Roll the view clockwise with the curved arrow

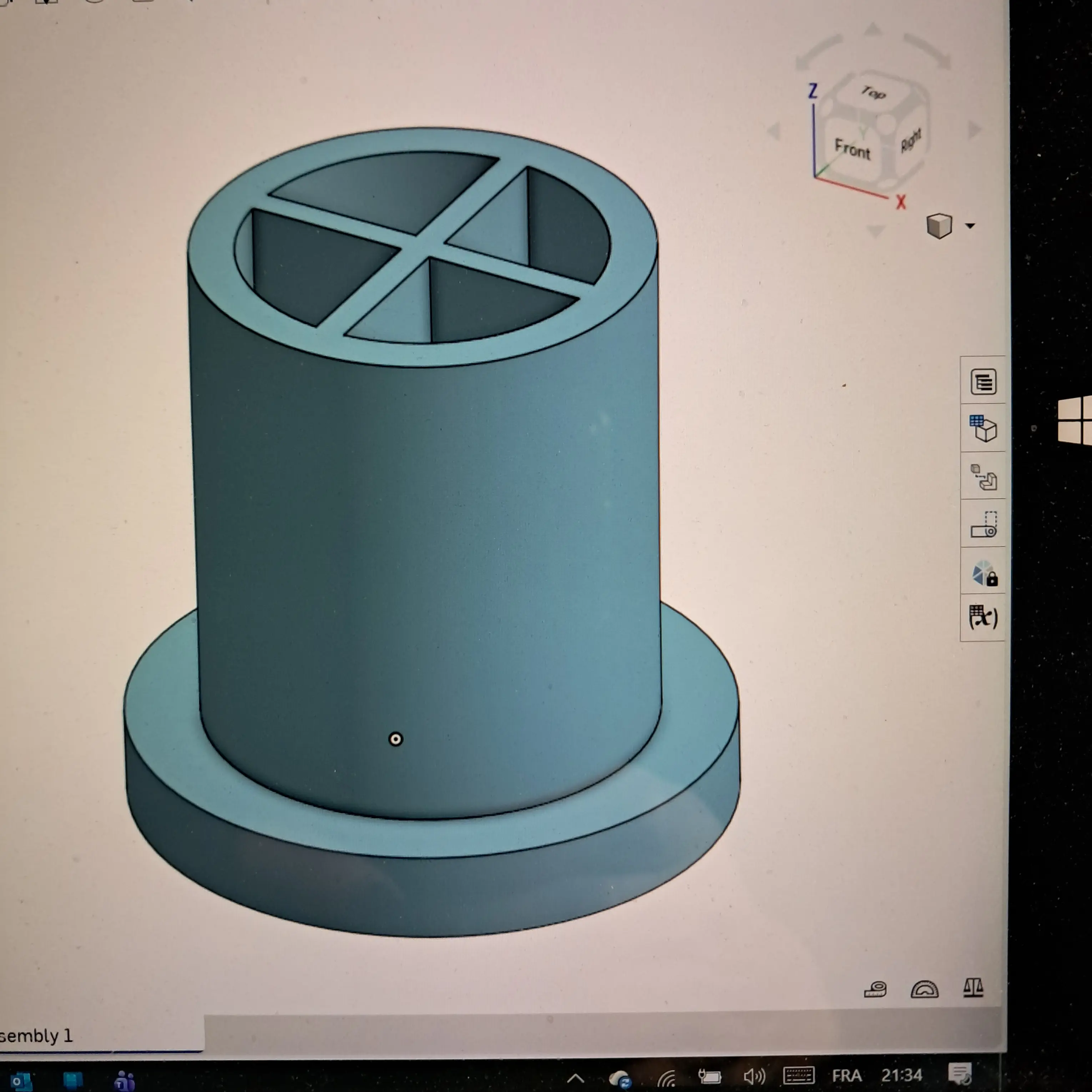[x=927, y=51]
